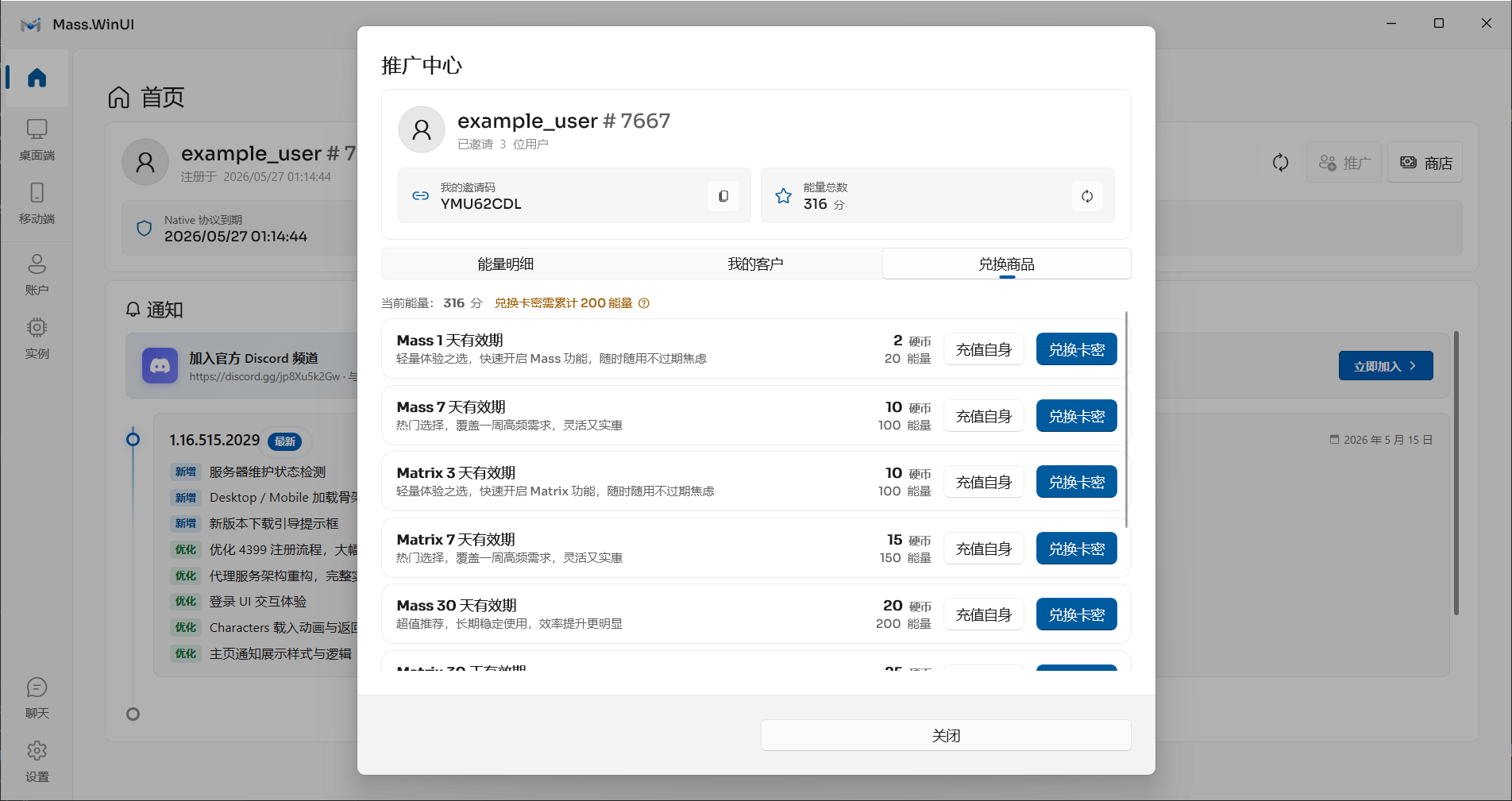
Task: Click 充值自身 for Matrix 3 天有效期
Action: coord(984,482)
